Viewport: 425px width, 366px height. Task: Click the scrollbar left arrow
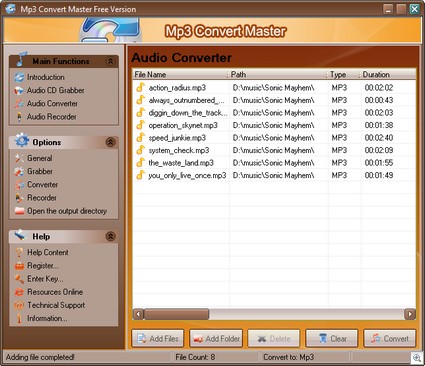point(138,314)
